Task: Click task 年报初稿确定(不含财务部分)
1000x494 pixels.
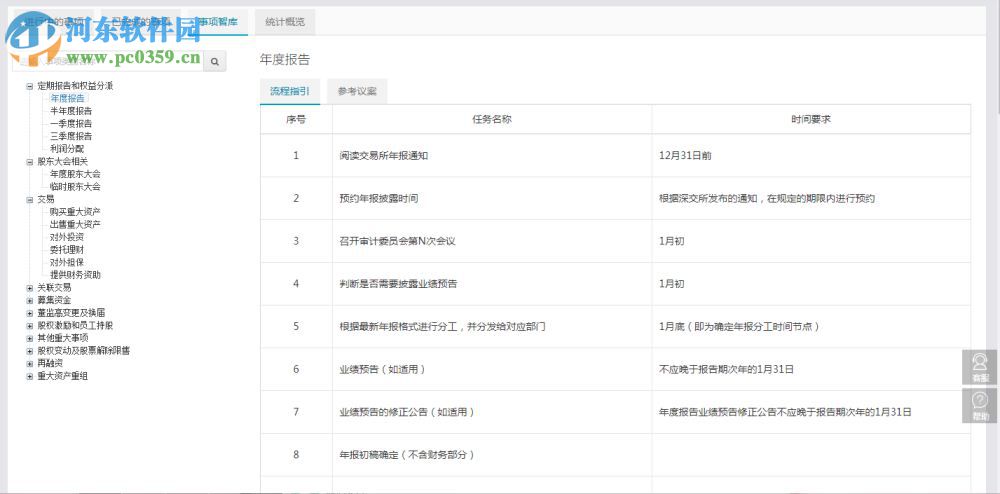Action: coord(408,455)
